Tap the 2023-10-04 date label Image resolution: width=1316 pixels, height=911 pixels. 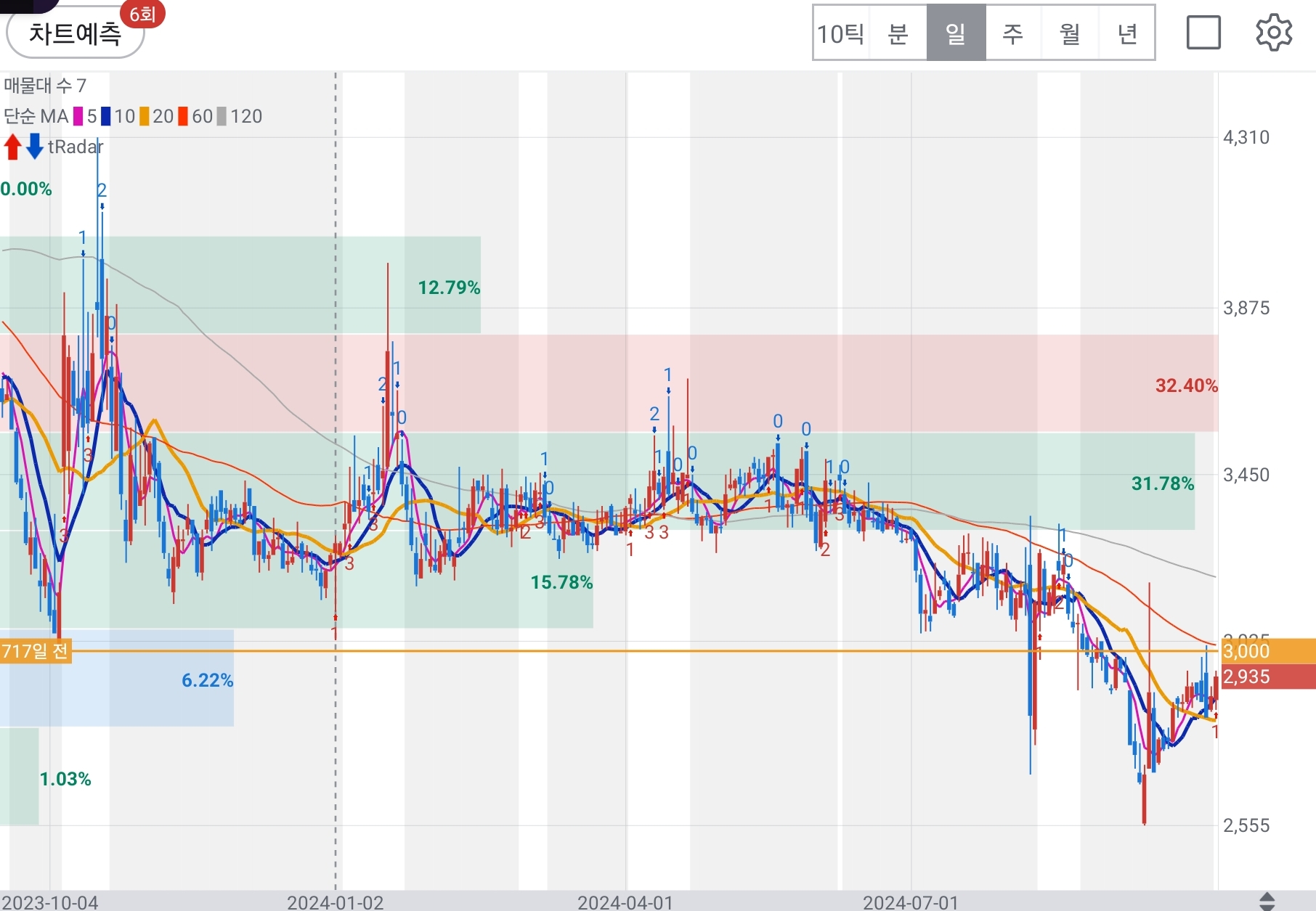(x=49, y=902)
